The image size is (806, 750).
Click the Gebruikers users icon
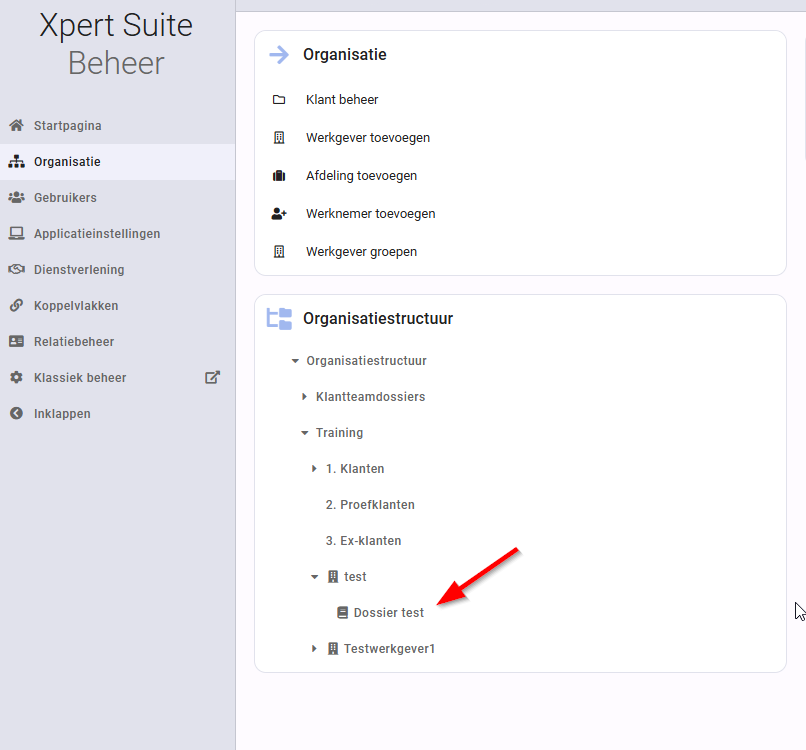click(x=16, y=197)
